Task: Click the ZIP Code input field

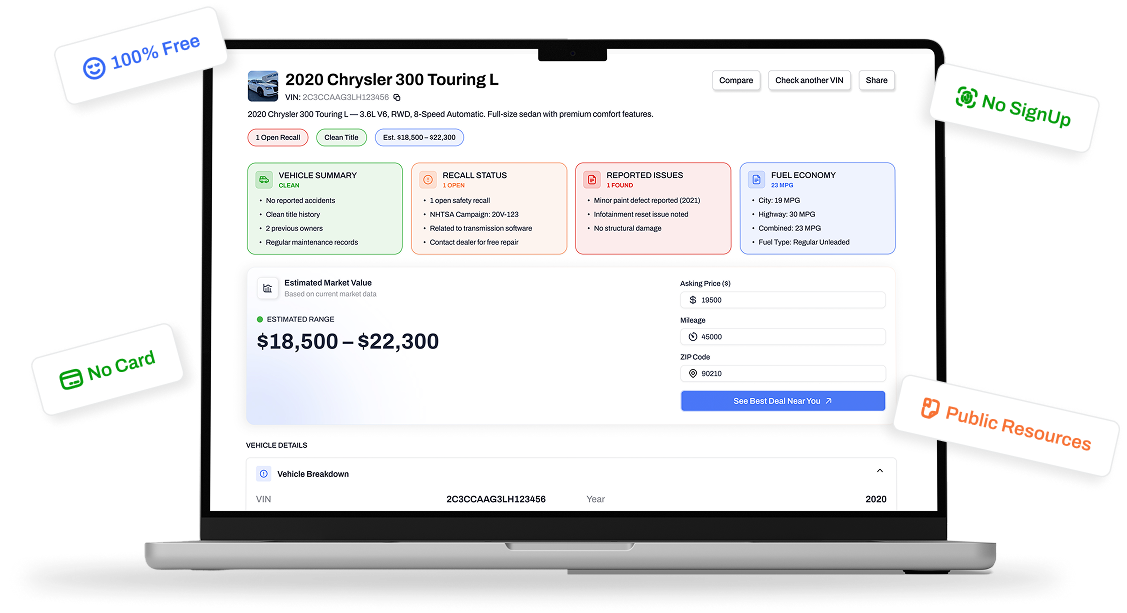Action: coord(783,374)
